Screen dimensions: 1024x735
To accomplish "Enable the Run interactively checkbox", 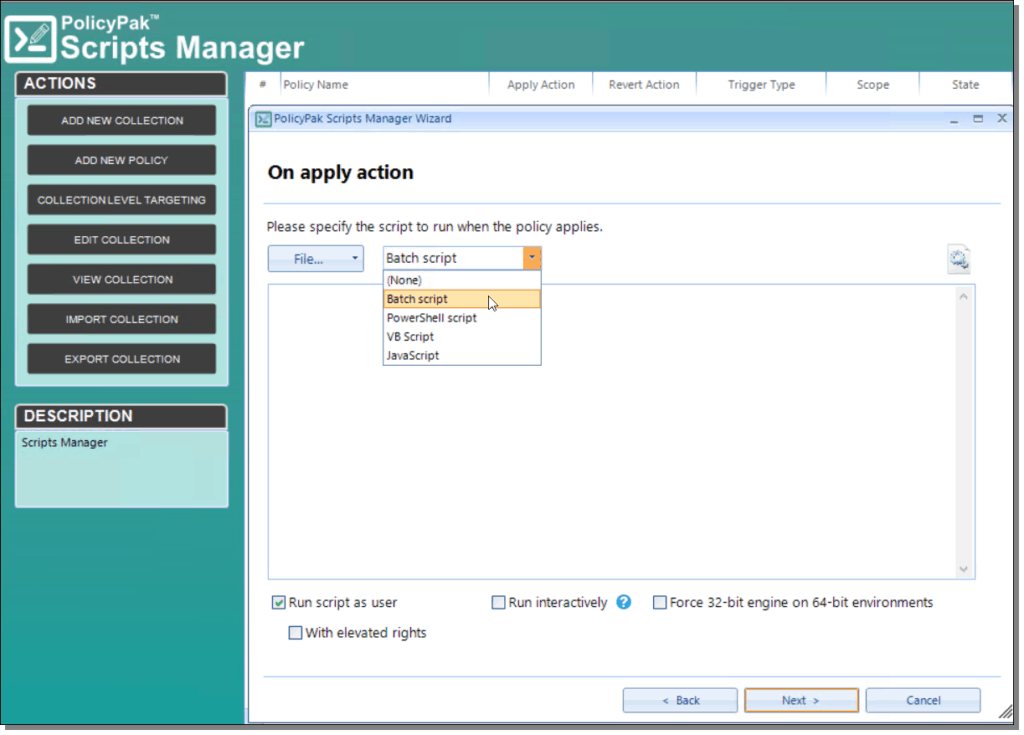I will click(498, 602).
